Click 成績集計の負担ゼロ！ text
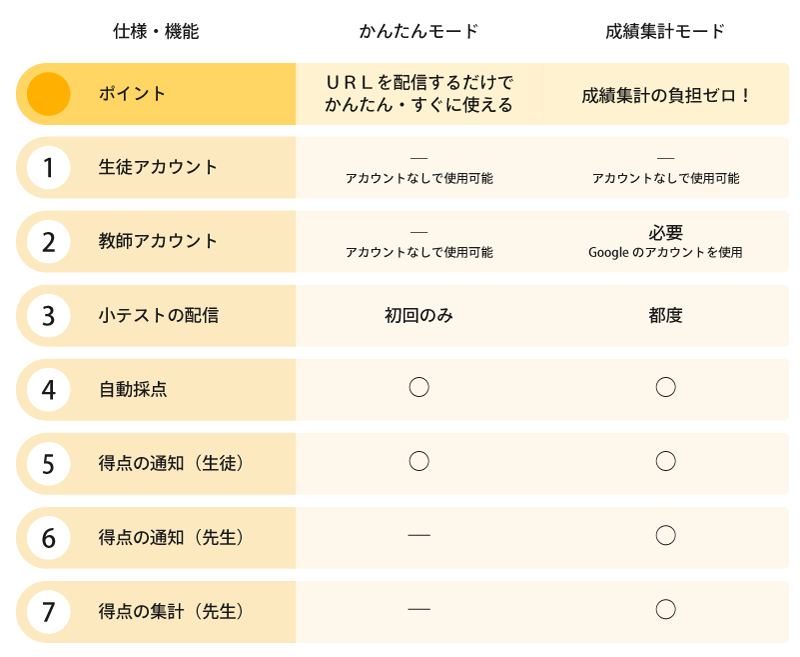The height and width of the screenshot is (657, 800). coord(665,95)
